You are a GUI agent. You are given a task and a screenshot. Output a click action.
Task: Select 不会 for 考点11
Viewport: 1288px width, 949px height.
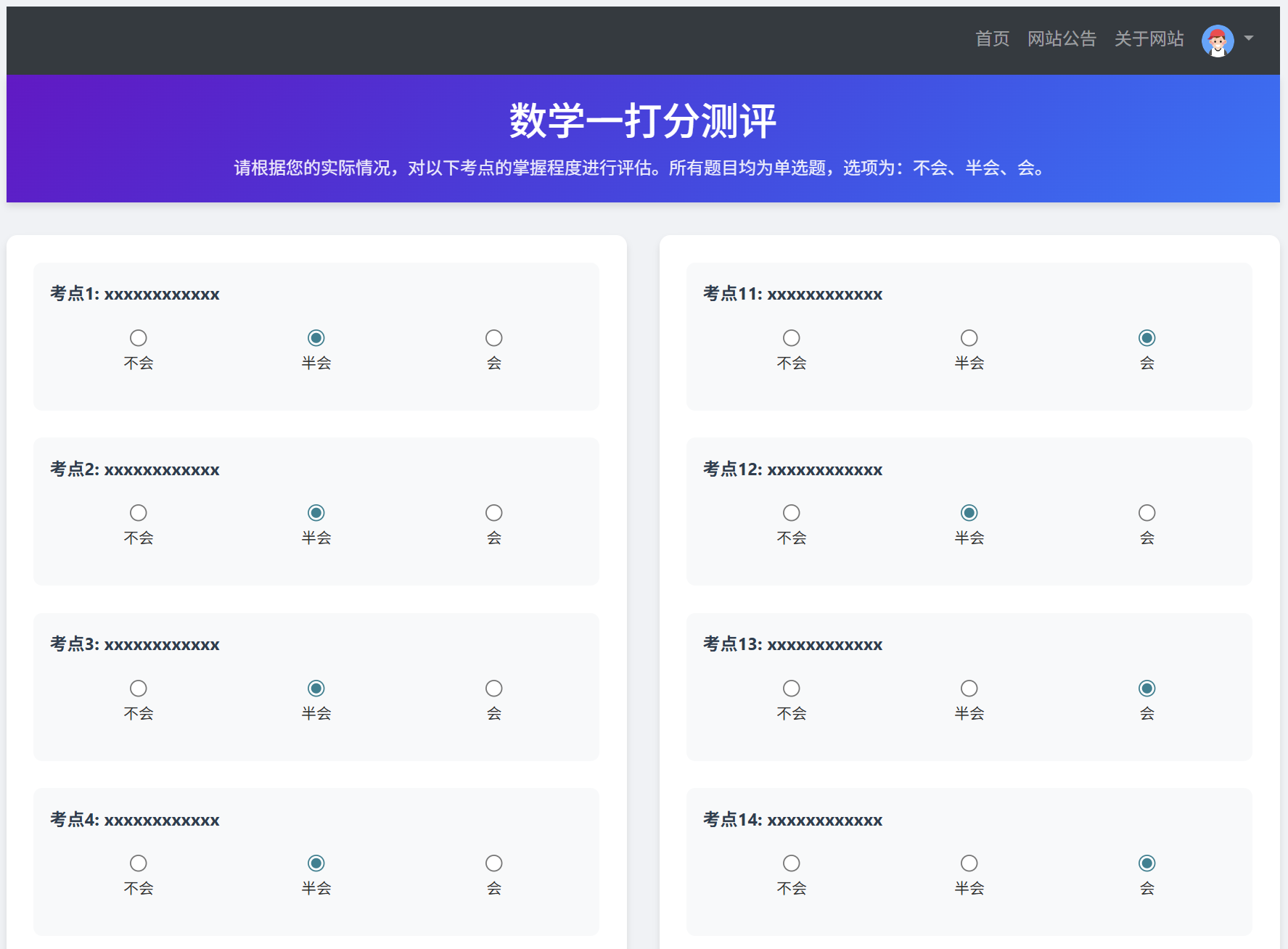[x=791, y=338]
